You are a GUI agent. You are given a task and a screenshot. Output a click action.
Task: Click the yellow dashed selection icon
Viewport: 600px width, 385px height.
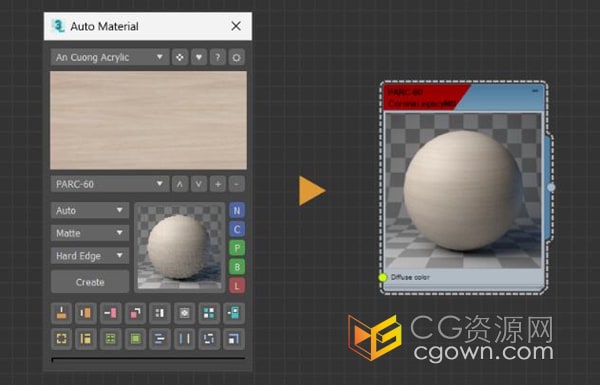[61, 339]
